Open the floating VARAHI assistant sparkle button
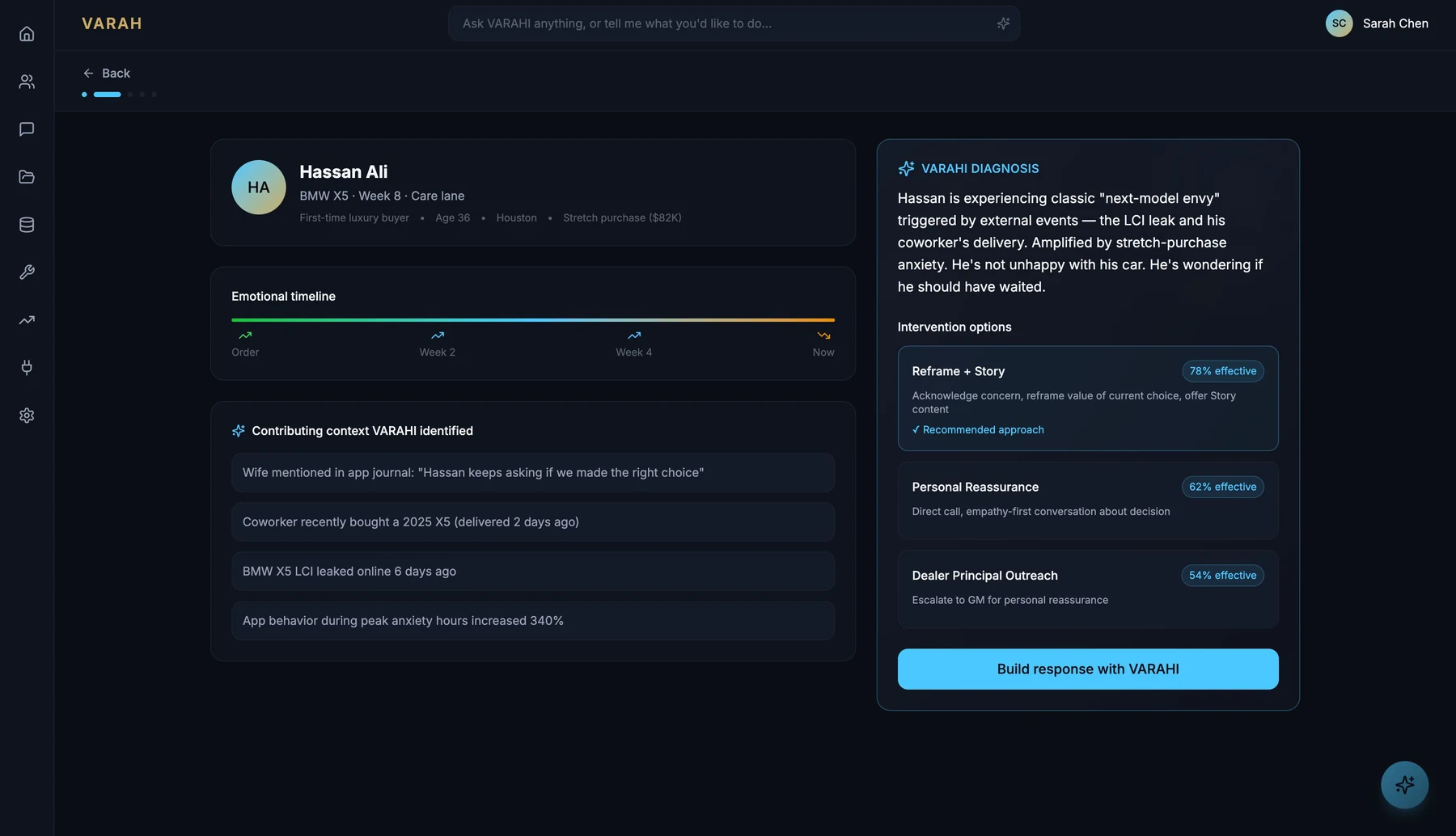 pyautogui.click(x=1404, y=785)
